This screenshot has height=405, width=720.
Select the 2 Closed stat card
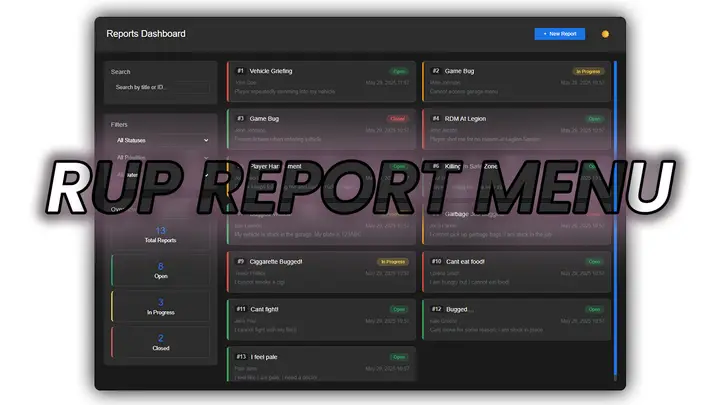(161, 342)
